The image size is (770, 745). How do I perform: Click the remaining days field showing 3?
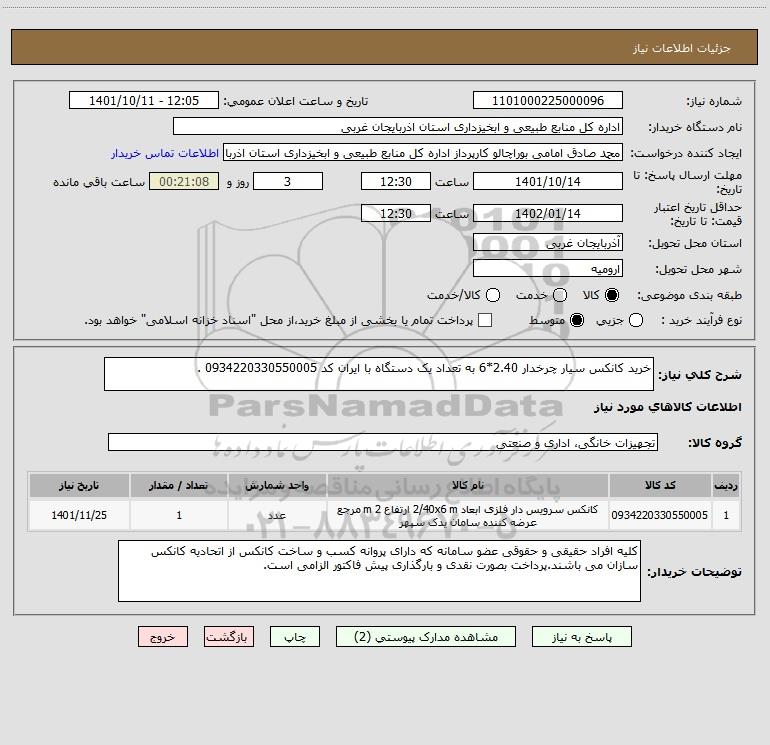(288, 181)
